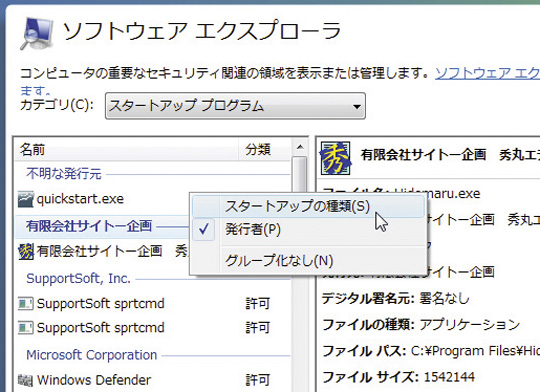Click the first SupportSoft sprtcmd icon
The height and width of the screenshot is (392, 540).
click(26, 304)
